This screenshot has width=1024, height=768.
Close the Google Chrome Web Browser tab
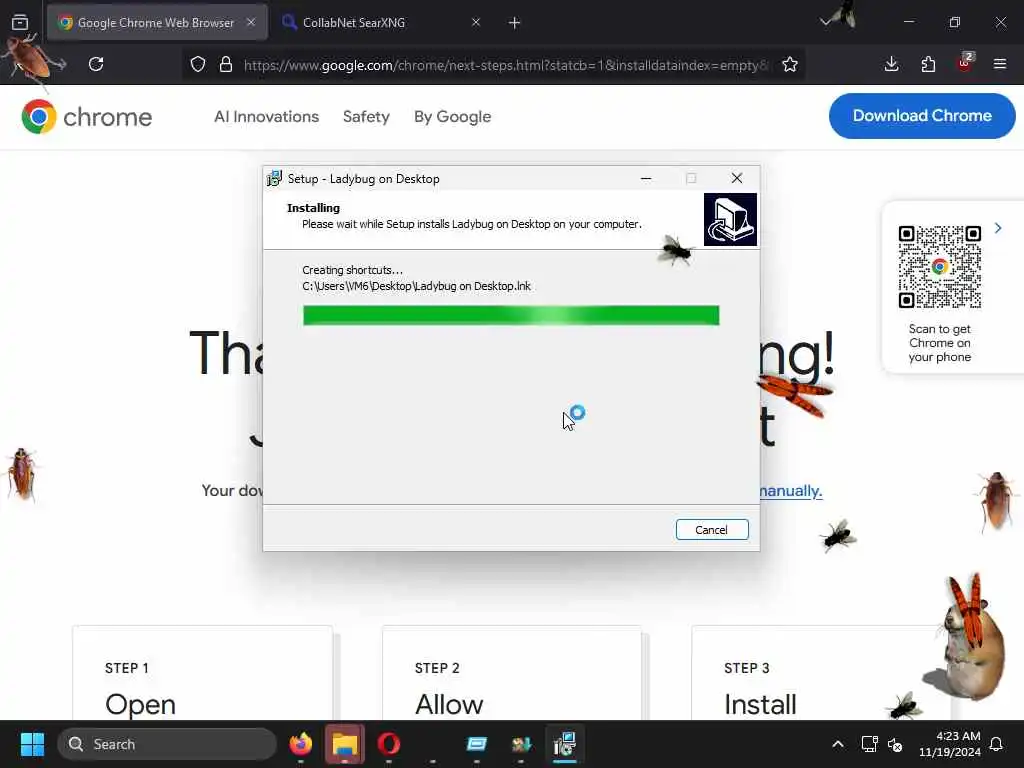[x=251, y=22]
